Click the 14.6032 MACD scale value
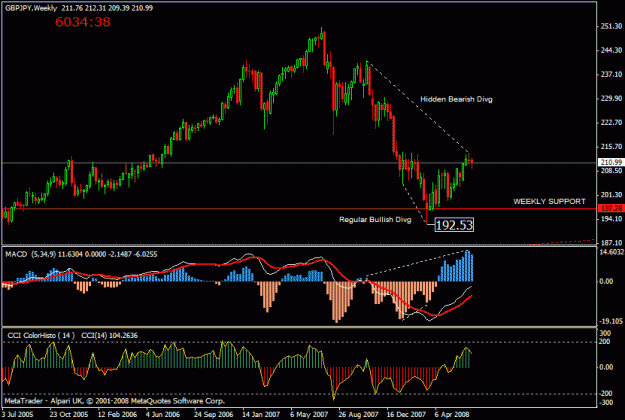The image size is (625, 420). click(x=611, y=252)
